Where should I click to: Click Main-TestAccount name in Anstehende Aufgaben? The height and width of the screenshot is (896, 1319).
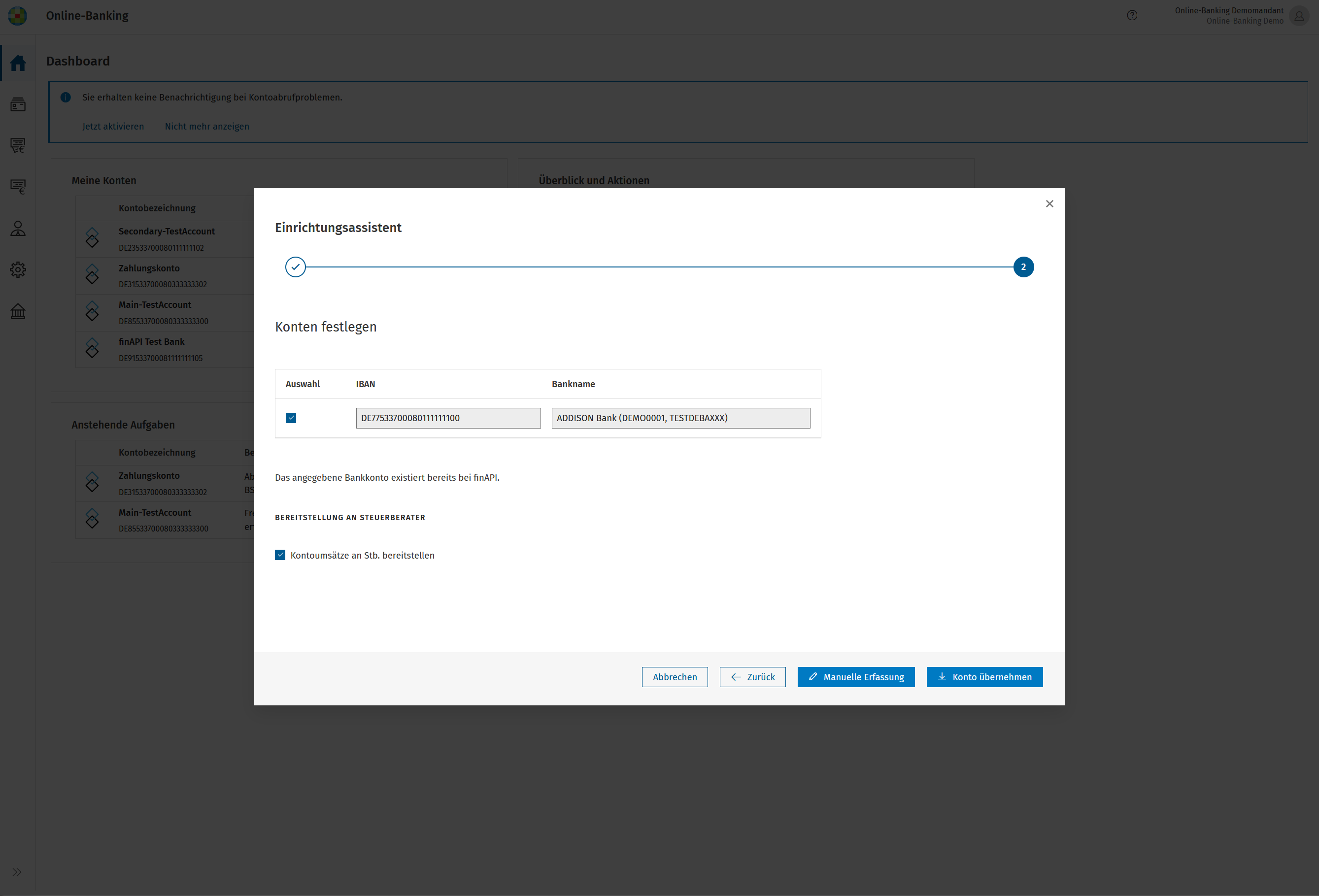point(155,512)
